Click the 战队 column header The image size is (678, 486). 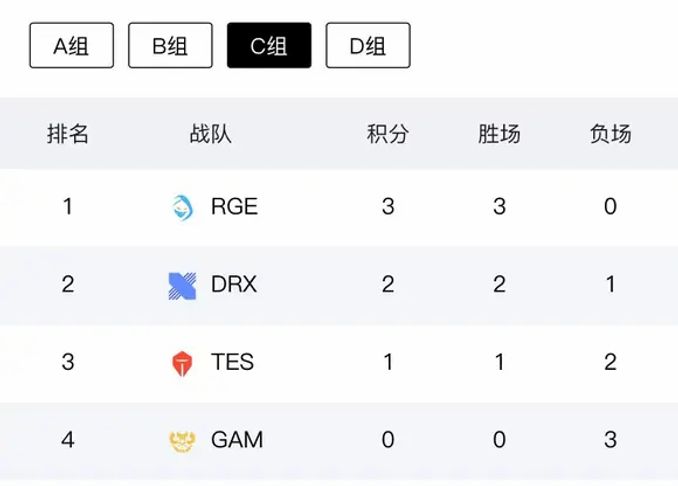click(210, 134)
